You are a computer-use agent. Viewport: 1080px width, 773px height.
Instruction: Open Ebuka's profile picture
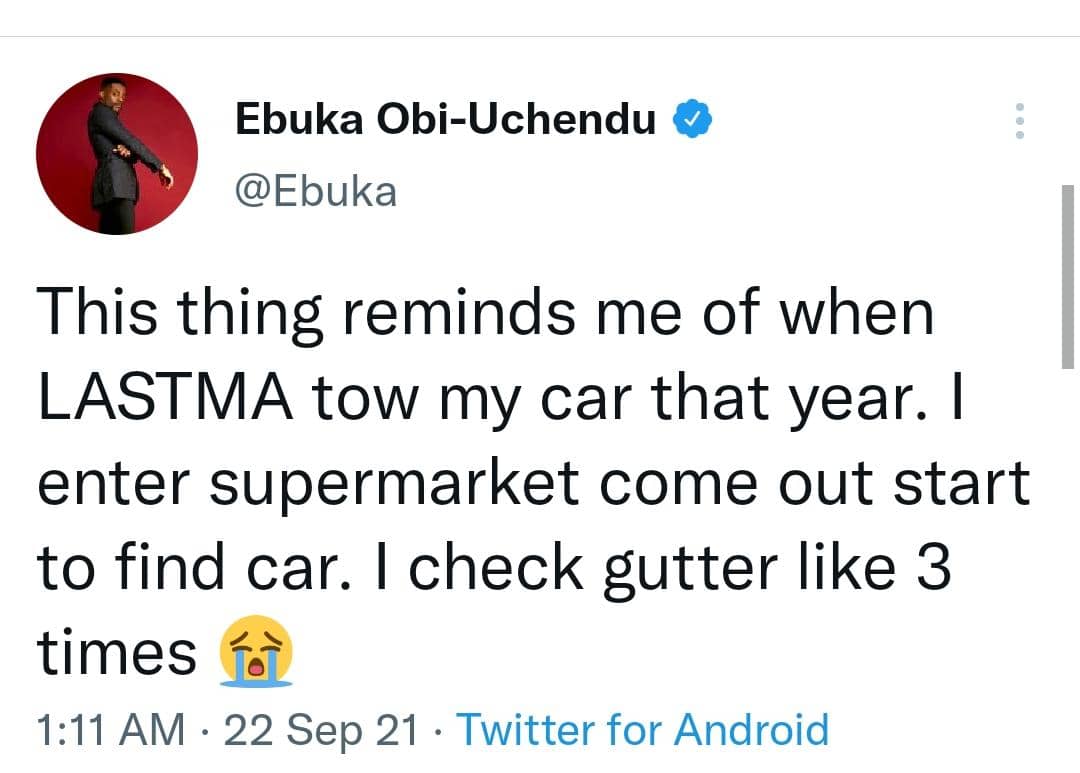(x=117, y=154)
